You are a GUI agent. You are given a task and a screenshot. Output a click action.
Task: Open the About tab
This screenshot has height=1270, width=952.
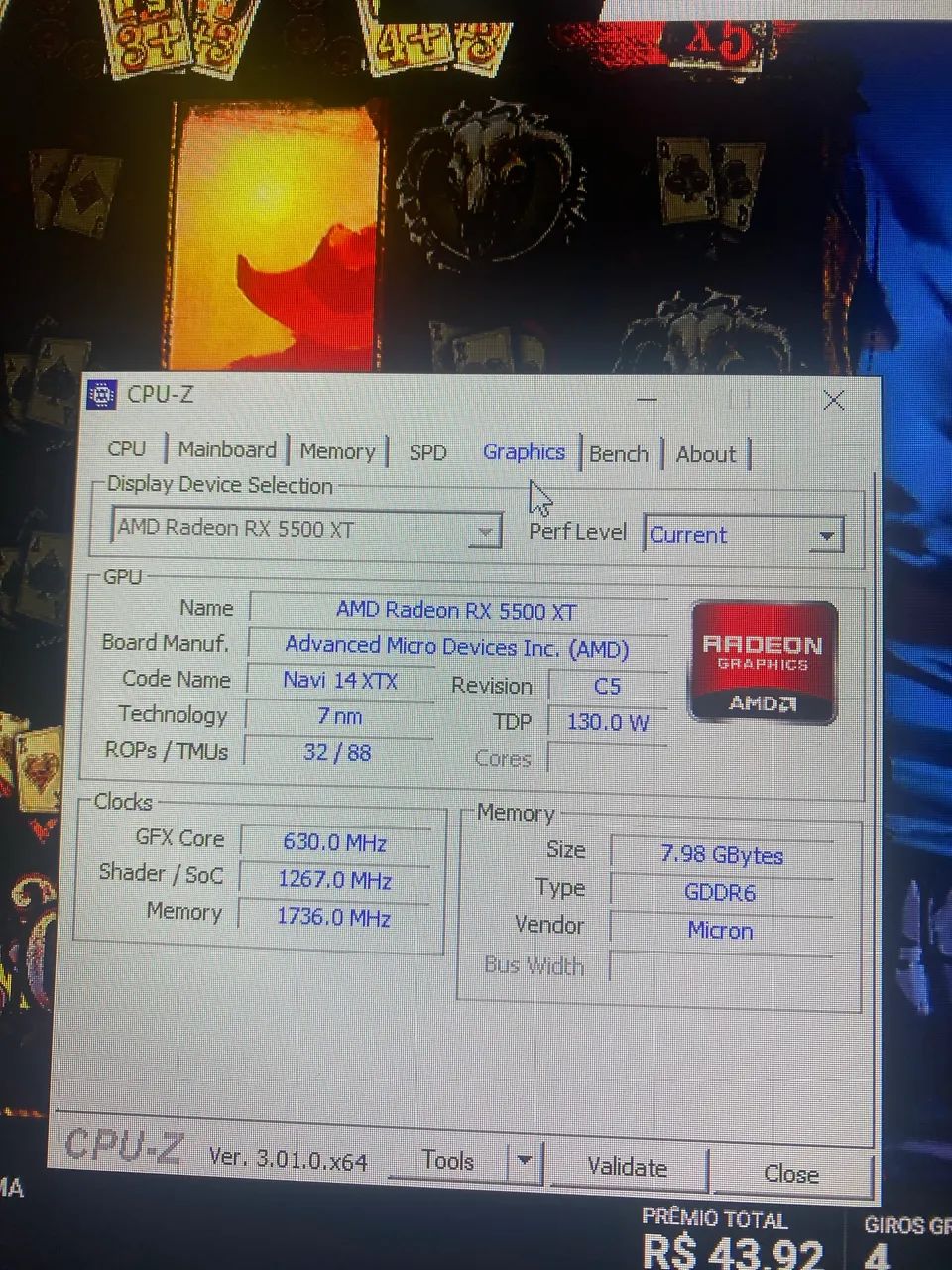[706, 454]
